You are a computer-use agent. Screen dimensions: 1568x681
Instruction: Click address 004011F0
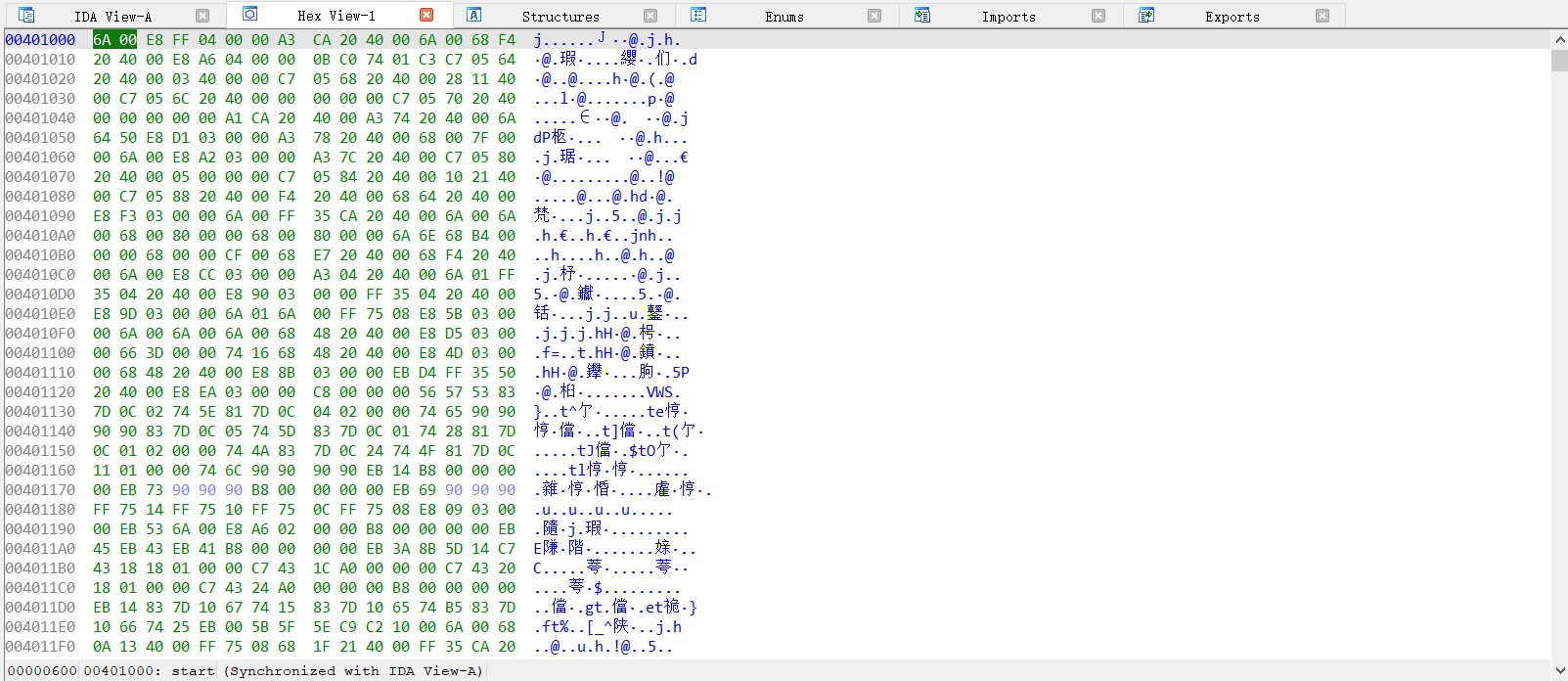tap(40, 647)
